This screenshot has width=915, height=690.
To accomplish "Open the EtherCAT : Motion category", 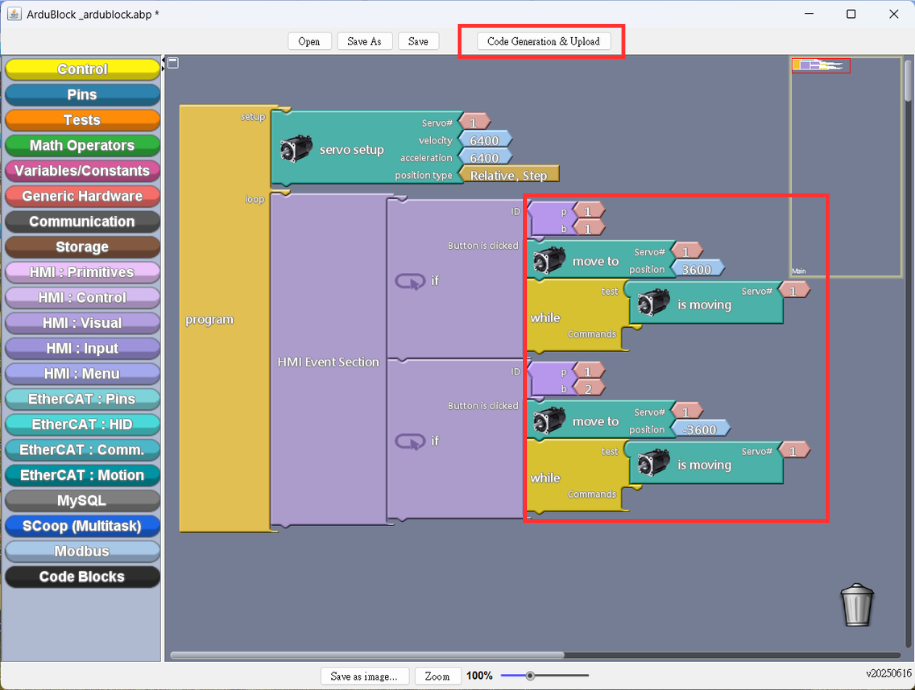I will coord(82,475).
